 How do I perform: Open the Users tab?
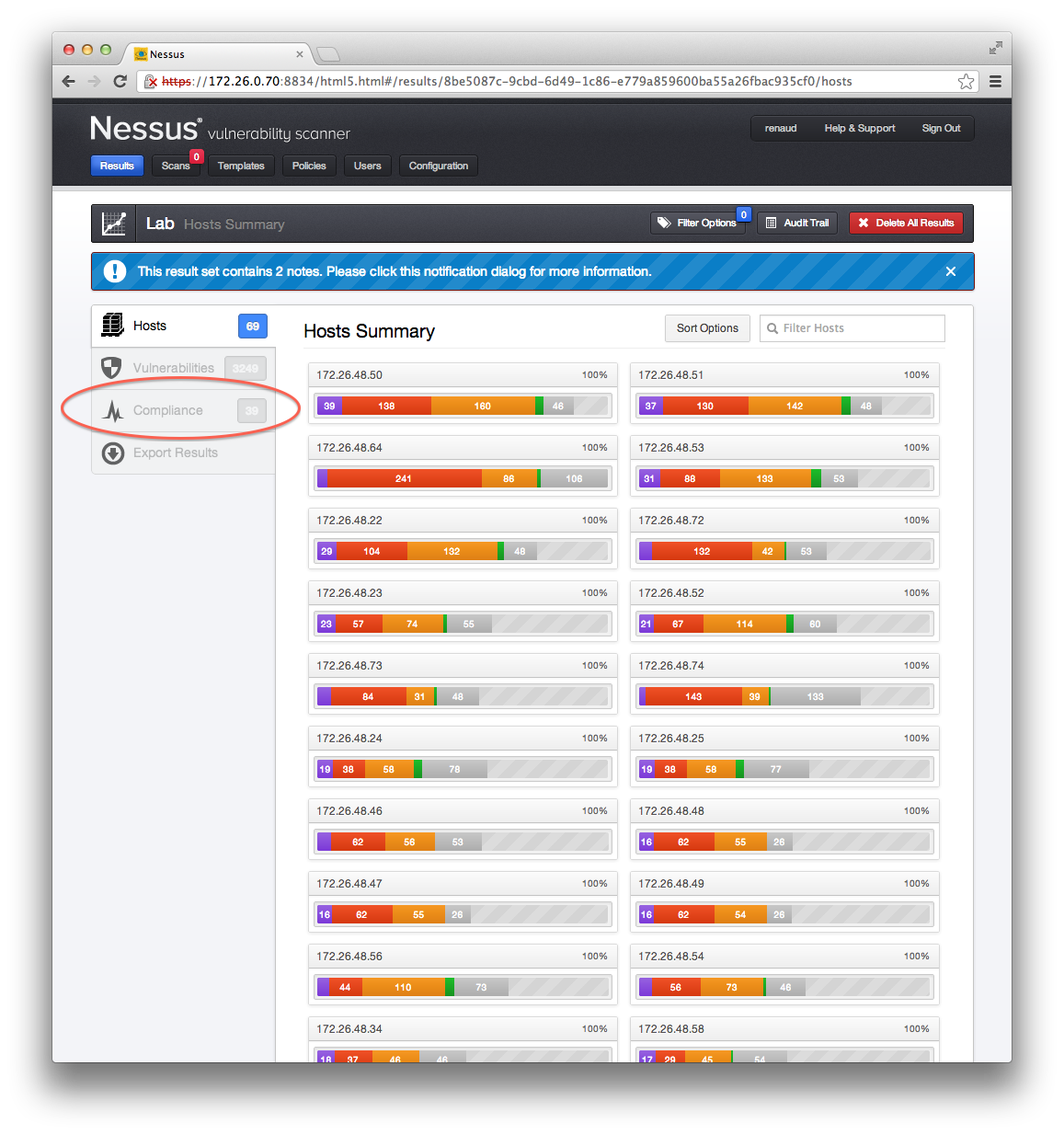pyautogui.click(x=368, y=166)
